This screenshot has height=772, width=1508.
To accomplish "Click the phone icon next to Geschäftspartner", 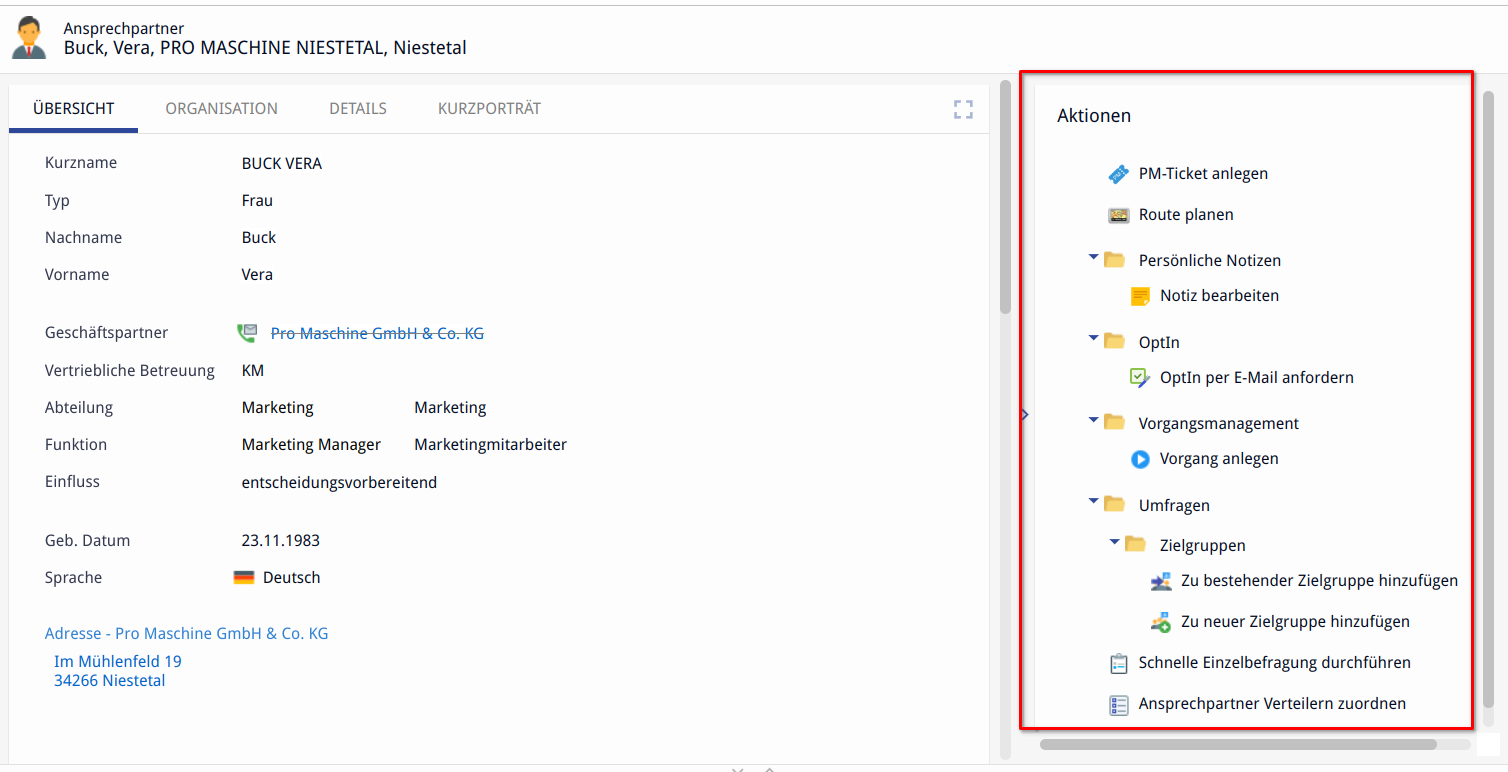I will pyautogui.click(x=246, y=333).
